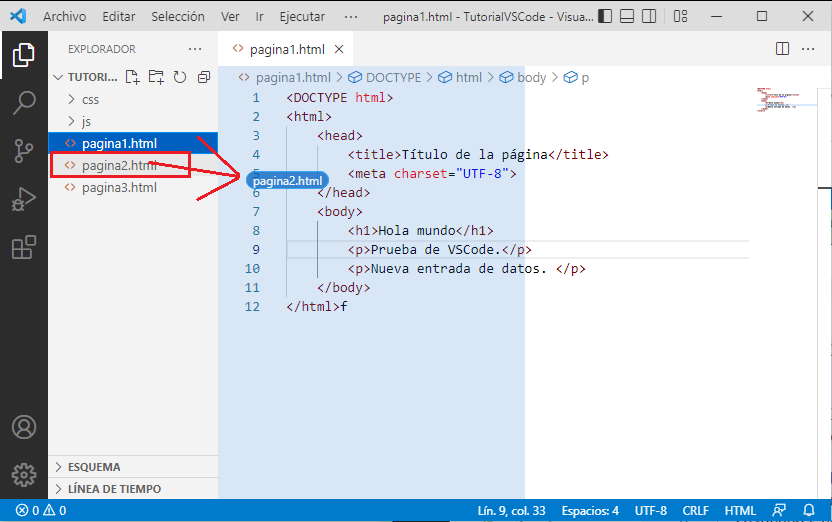
Task: Change encoding via UTF-8 status entry
Action: [x=651, y=510]
